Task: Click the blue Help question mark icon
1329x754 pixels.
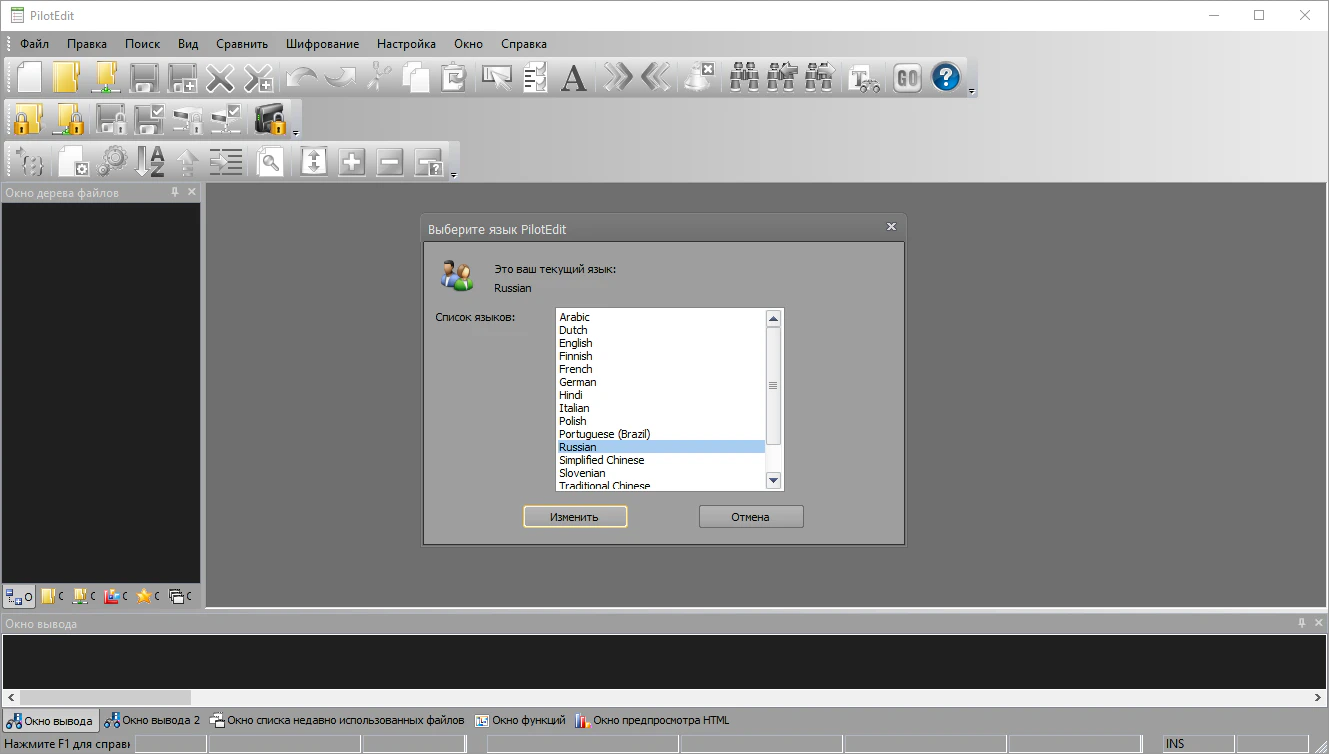Action: [945, 78]
